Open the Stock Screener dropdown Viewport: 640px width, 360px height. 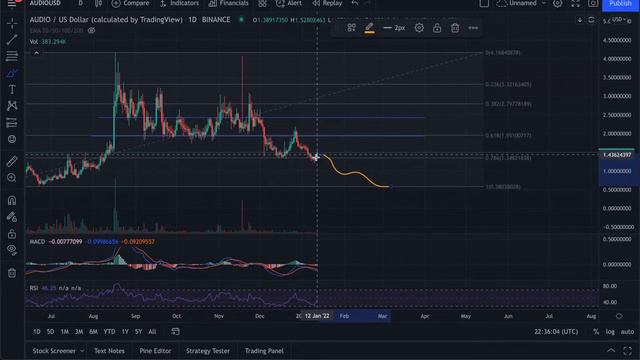coord(58,351)
